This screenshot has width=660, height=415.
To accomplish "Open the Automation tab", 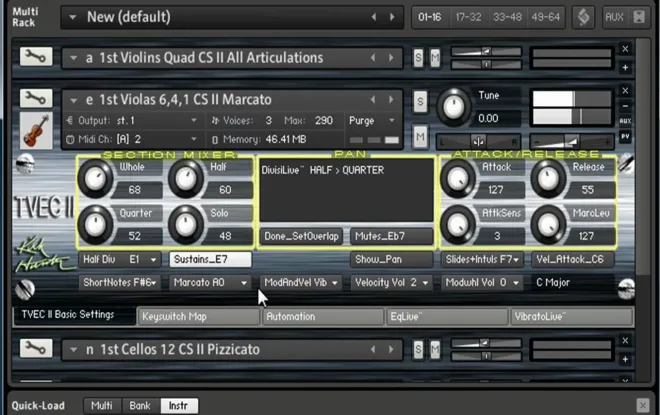I will (x=323, y=317).
